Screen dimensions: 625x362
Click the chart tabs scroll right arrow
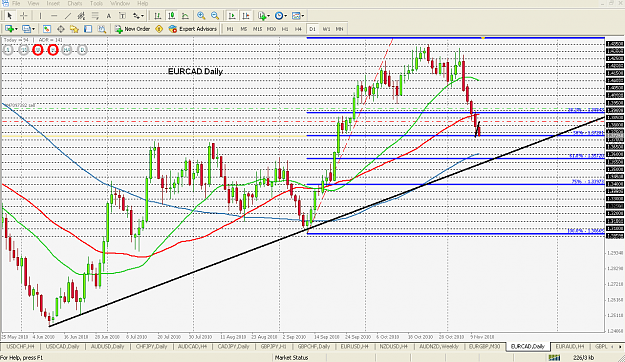[620, 347]
